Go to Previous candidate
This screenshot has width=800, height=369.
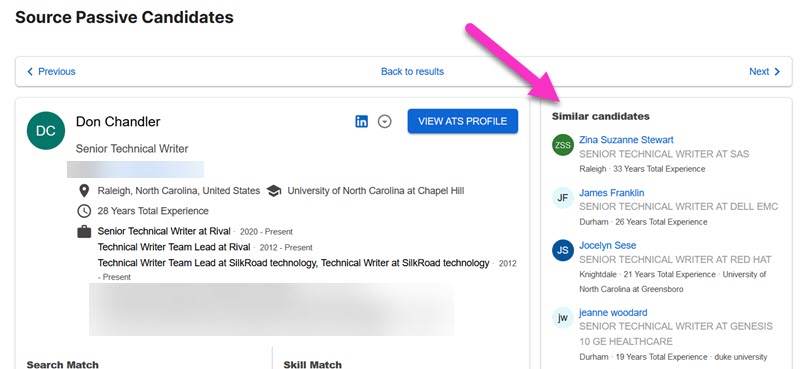(51, 71)
